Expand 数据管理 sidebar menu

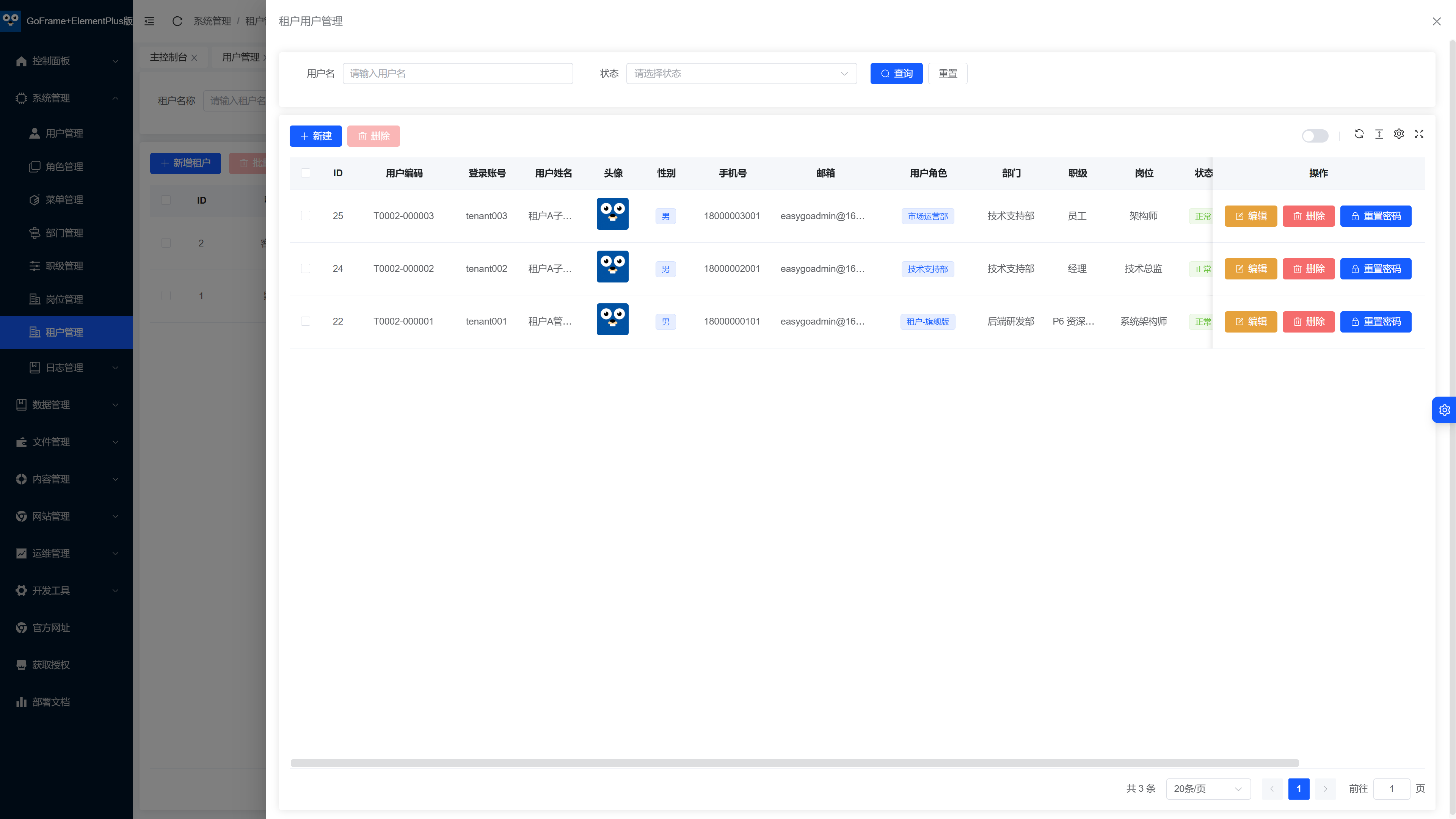click(66, 405)
